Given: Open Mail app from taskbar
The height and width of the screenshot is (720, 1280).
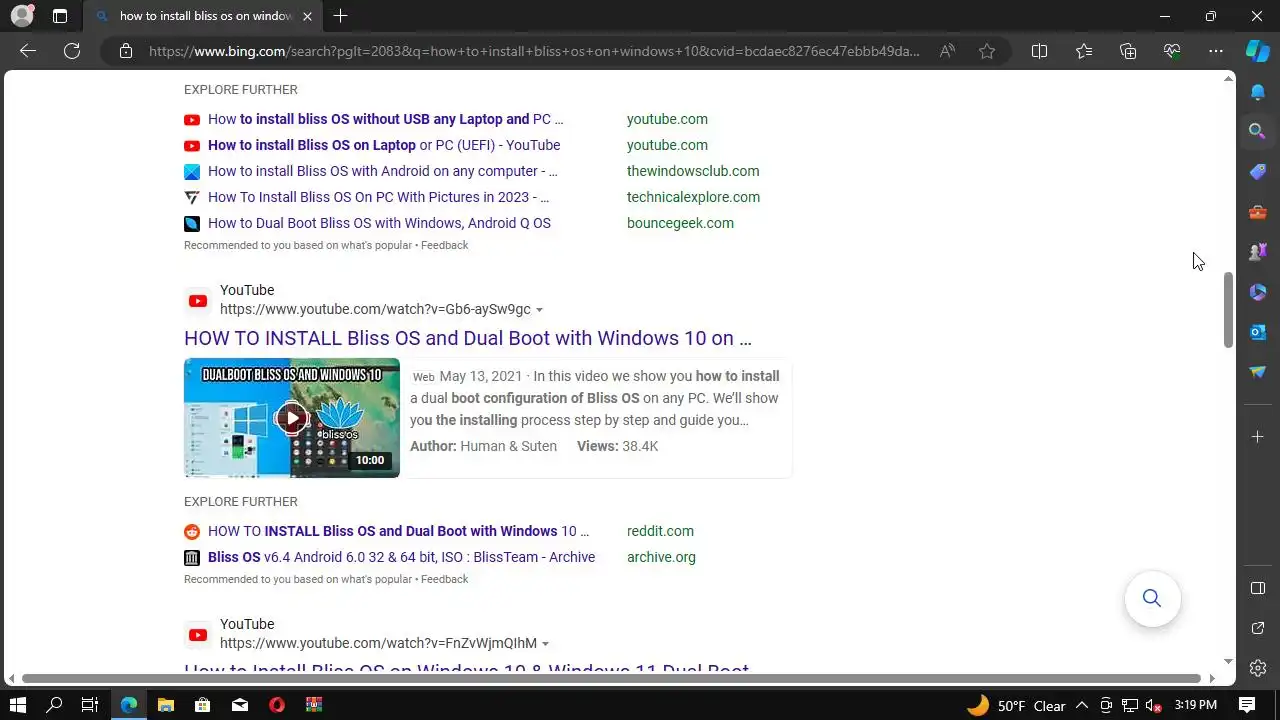Looking at the screenshot, I should pos(240,705).
